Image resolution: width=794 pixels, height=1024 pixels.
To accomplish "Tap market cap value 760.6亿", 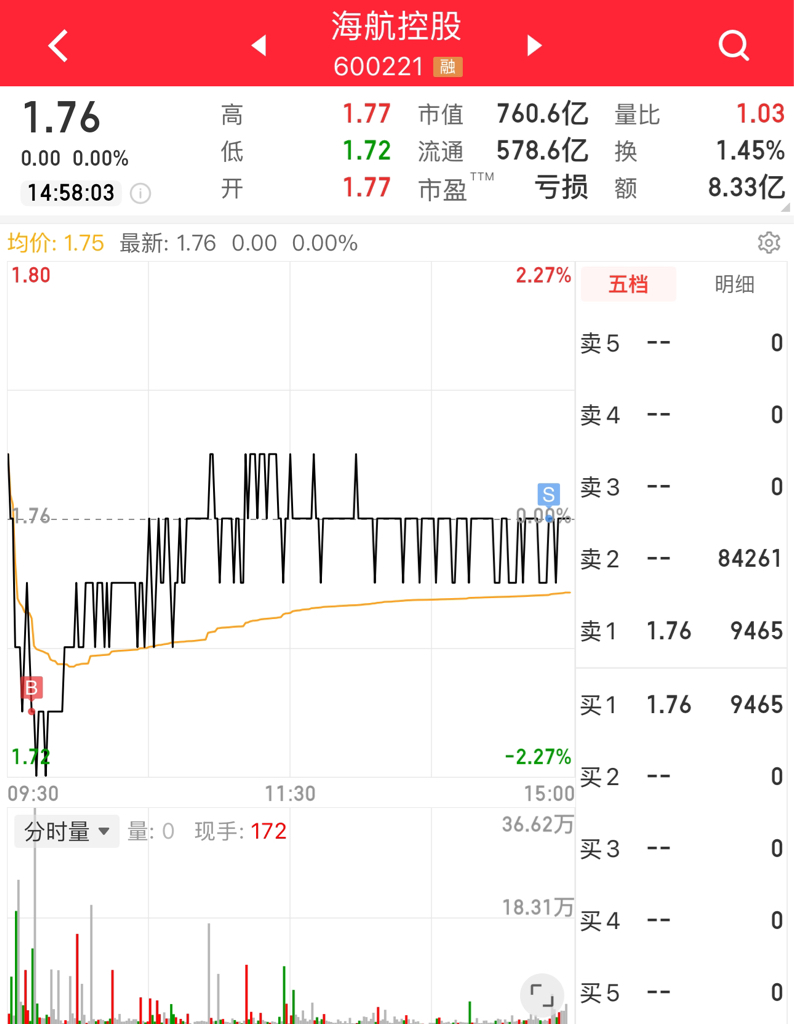I will click(543, 114).
